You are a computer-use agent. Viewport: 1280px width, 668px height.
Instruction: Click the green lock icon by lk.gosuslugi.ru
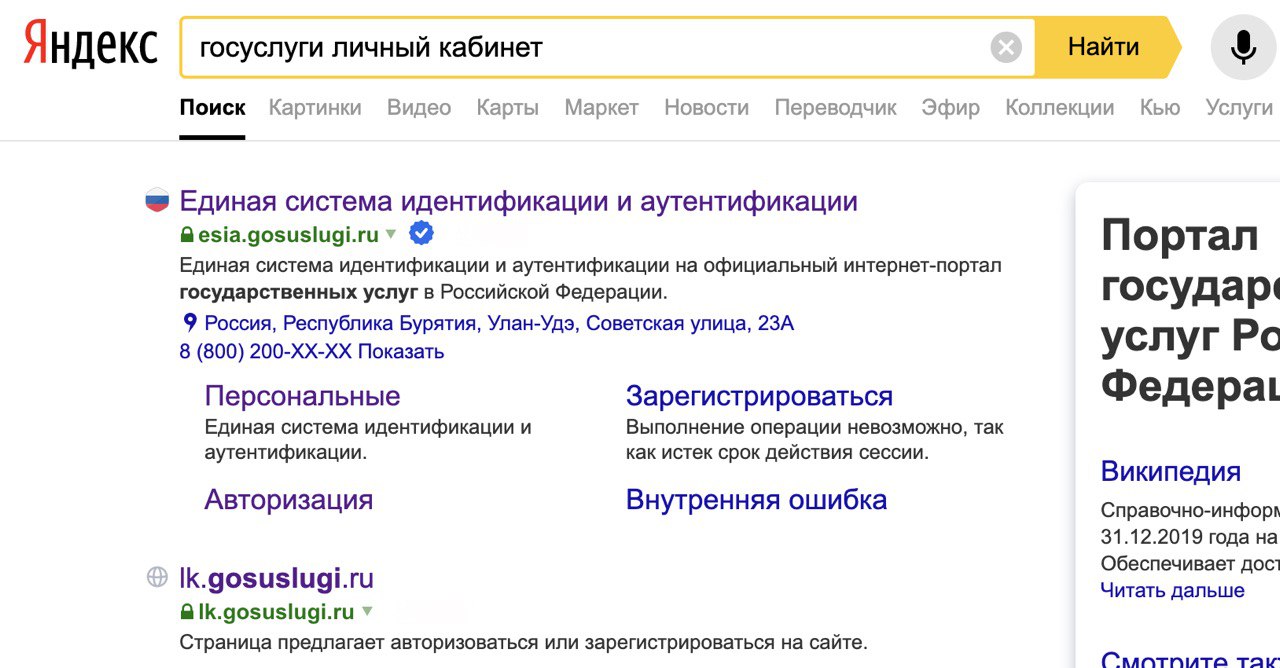point(186,611)
